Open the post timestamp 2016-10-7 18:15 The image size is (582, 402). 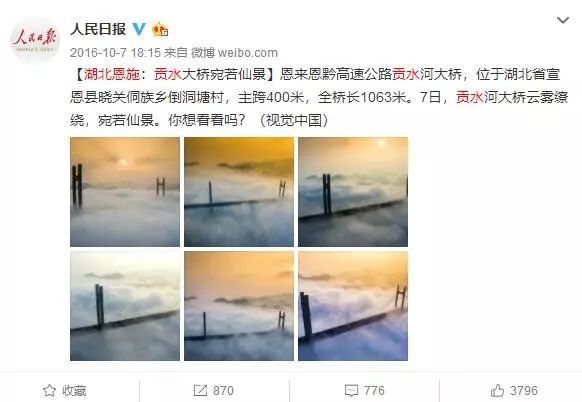click(115, 53)
